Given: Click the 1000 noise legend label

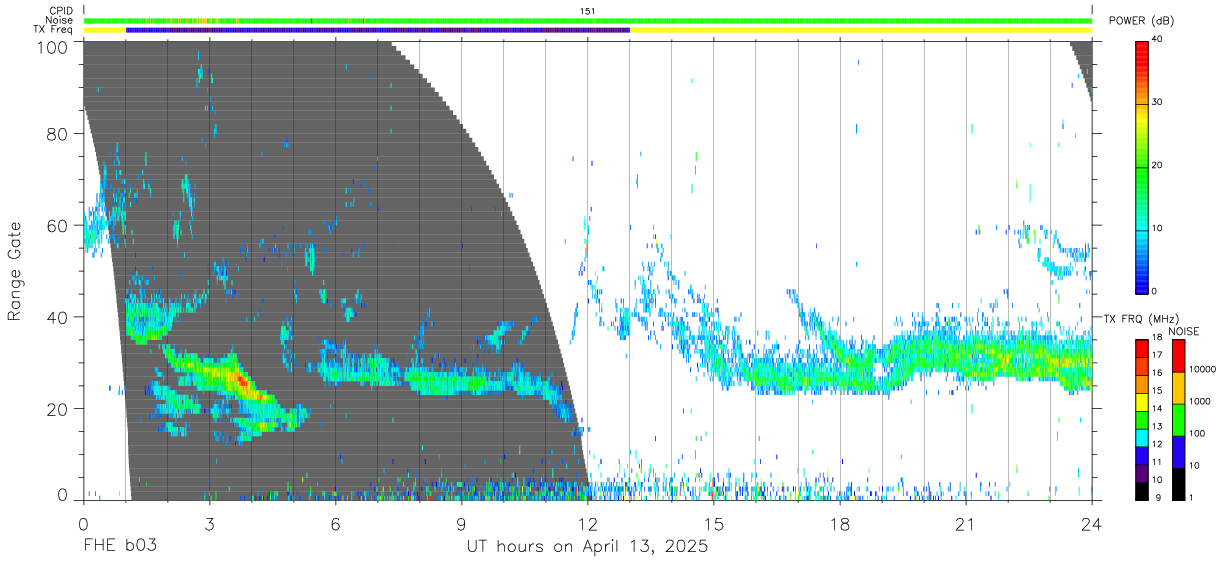Looking at the screenshot, I should 1199,401.
